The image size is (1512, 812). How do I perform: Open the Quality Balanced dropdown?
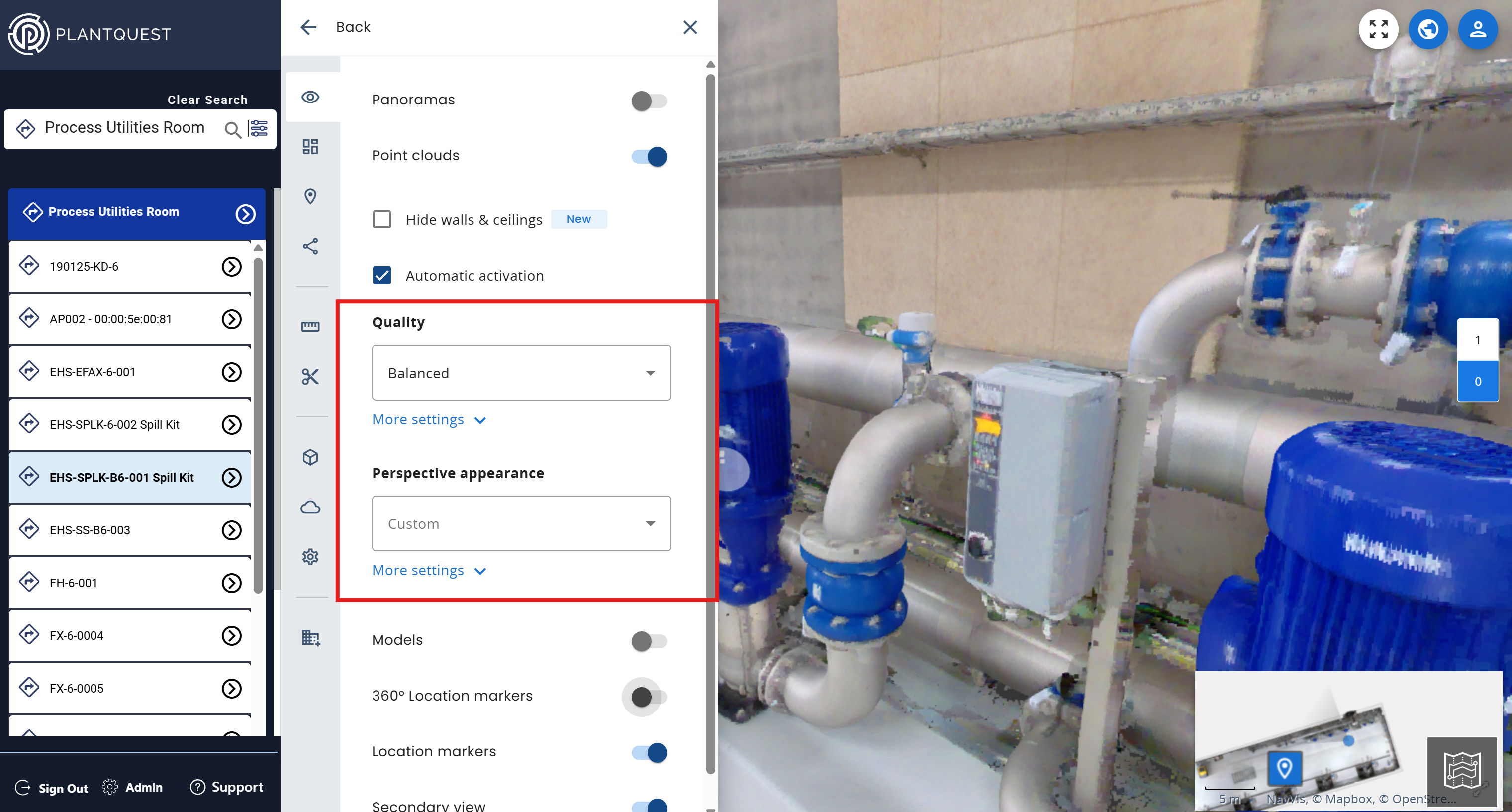521,373
